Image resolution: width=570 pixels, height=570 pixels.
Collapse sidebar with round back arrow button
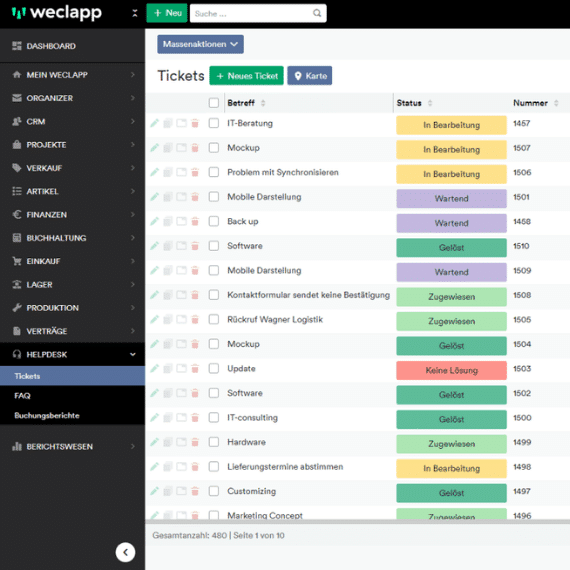point(125,553)
